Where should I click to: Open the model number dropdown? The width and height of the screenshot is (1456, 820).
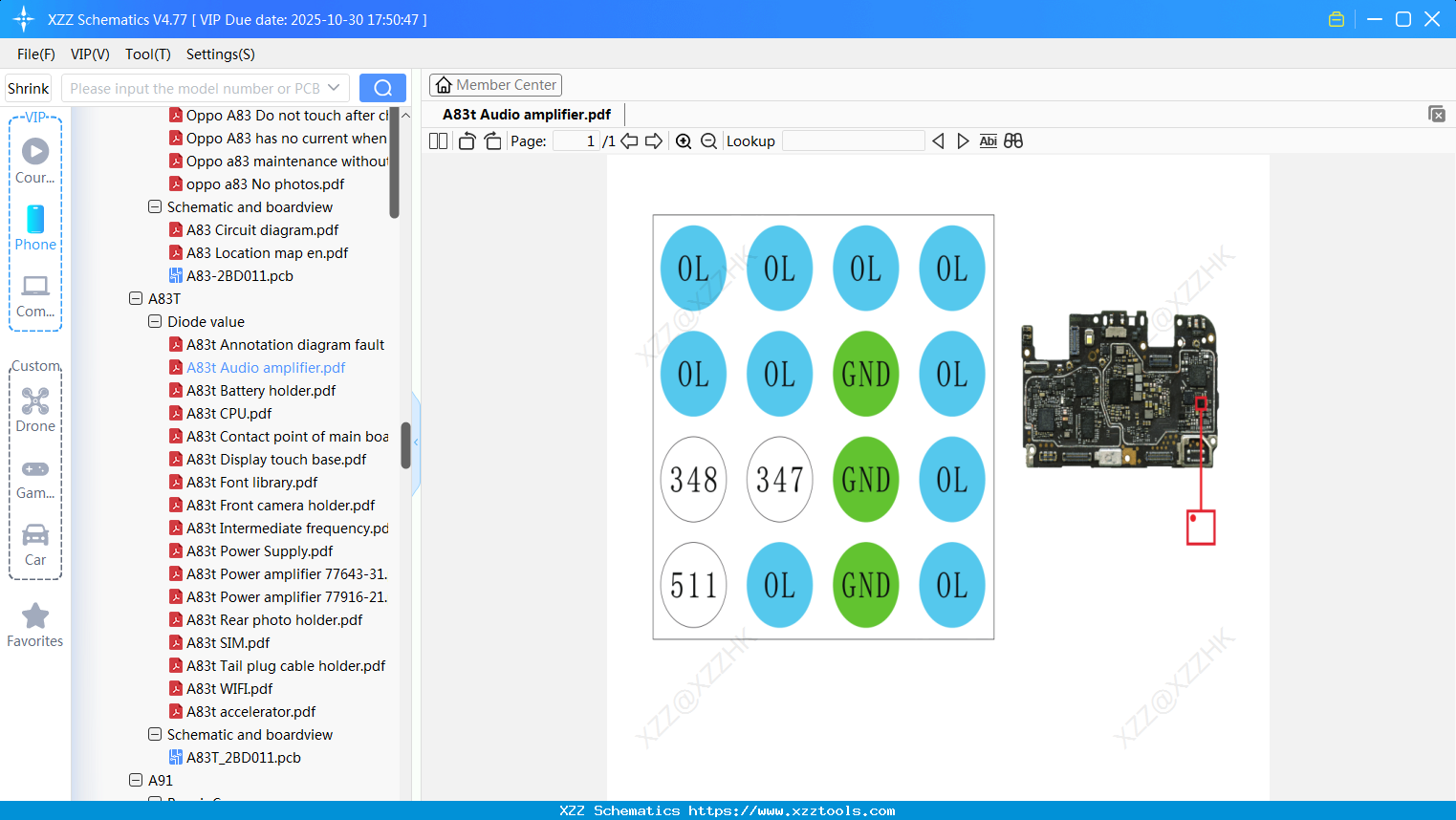click(x=334, y=88)
